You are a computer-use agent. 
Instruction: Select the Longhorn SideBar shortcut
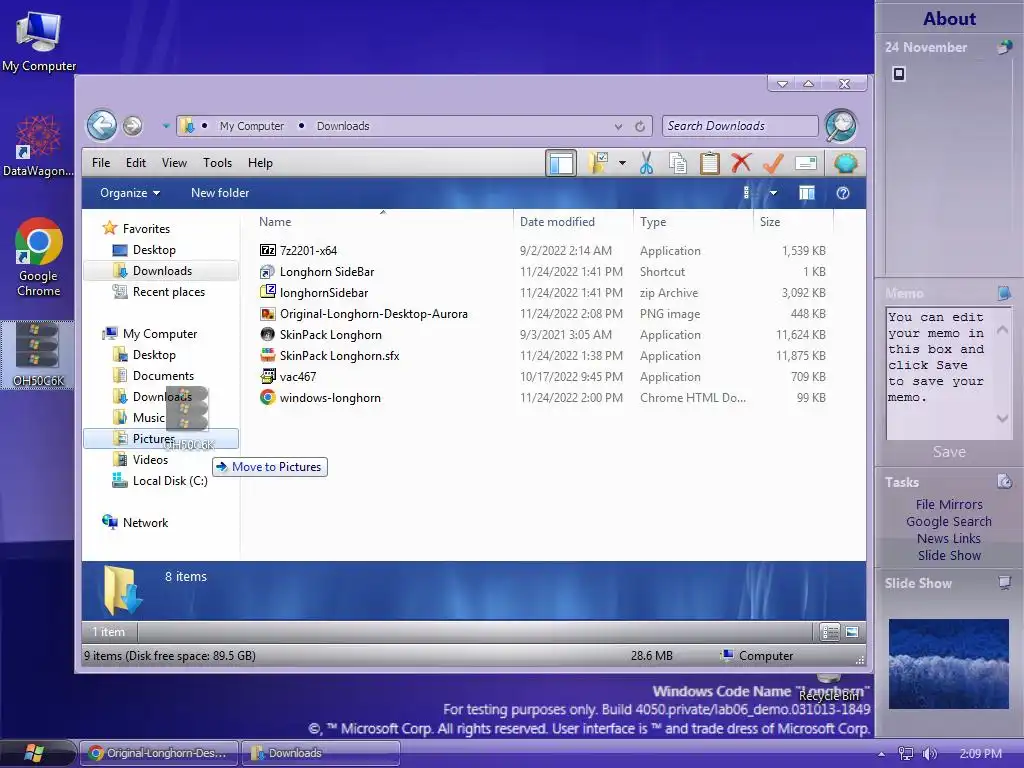(327, 272)
